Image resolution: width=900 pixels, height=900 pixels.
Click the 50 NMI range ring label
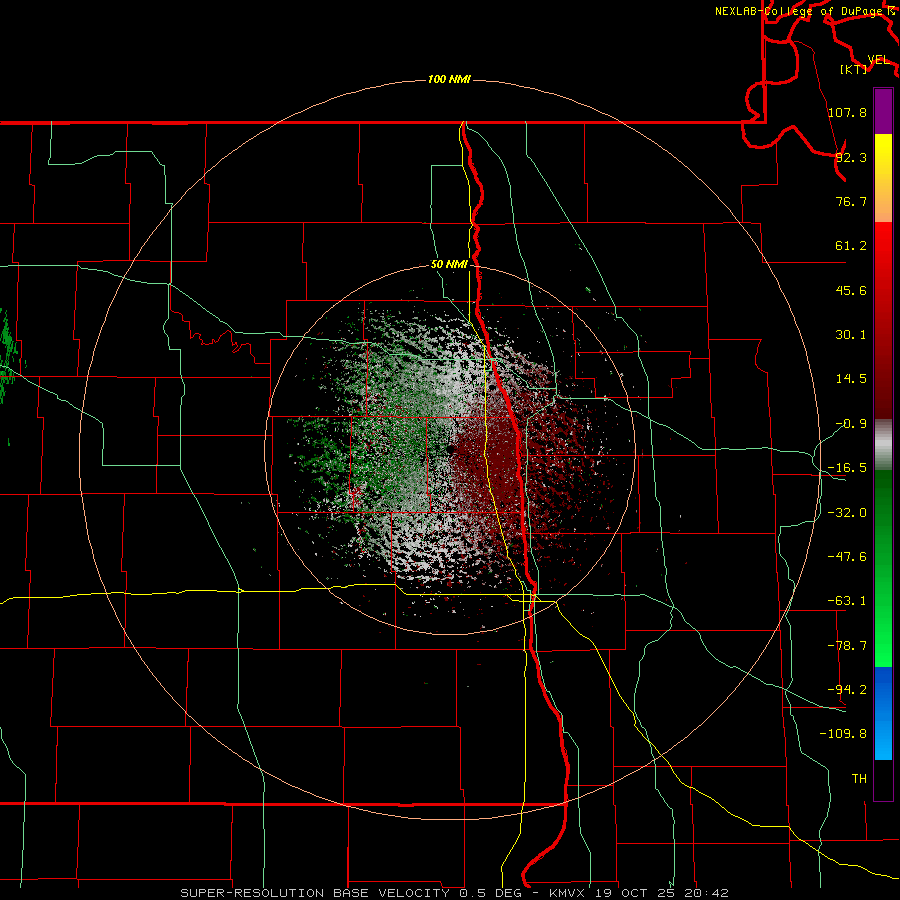[449, 264]
